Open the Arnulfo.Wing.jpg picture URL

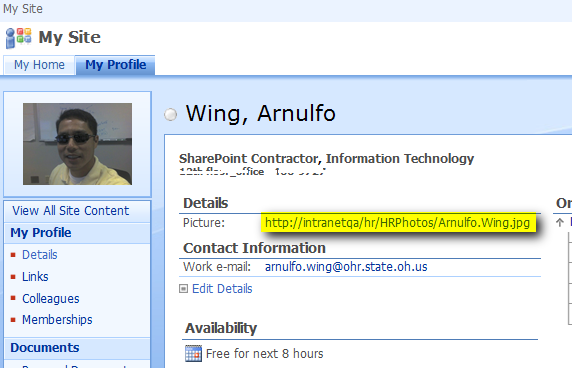(x=397, y=222)
